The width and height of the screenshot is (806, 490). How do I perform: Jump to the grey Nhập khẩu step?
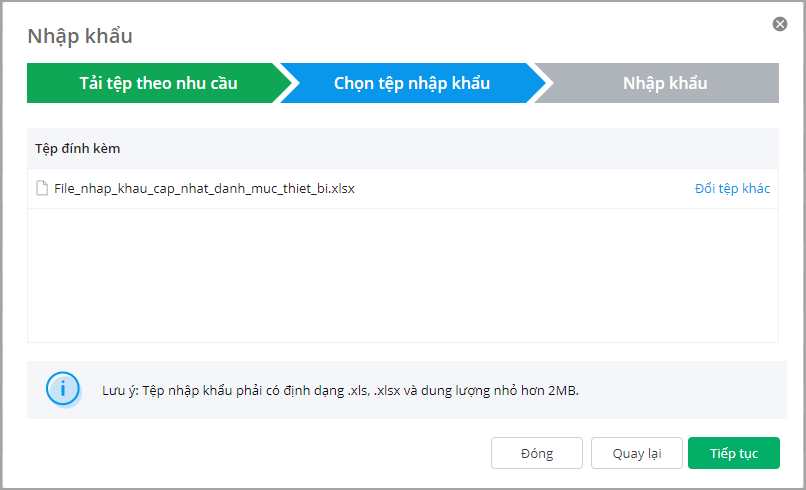point(665,83)
